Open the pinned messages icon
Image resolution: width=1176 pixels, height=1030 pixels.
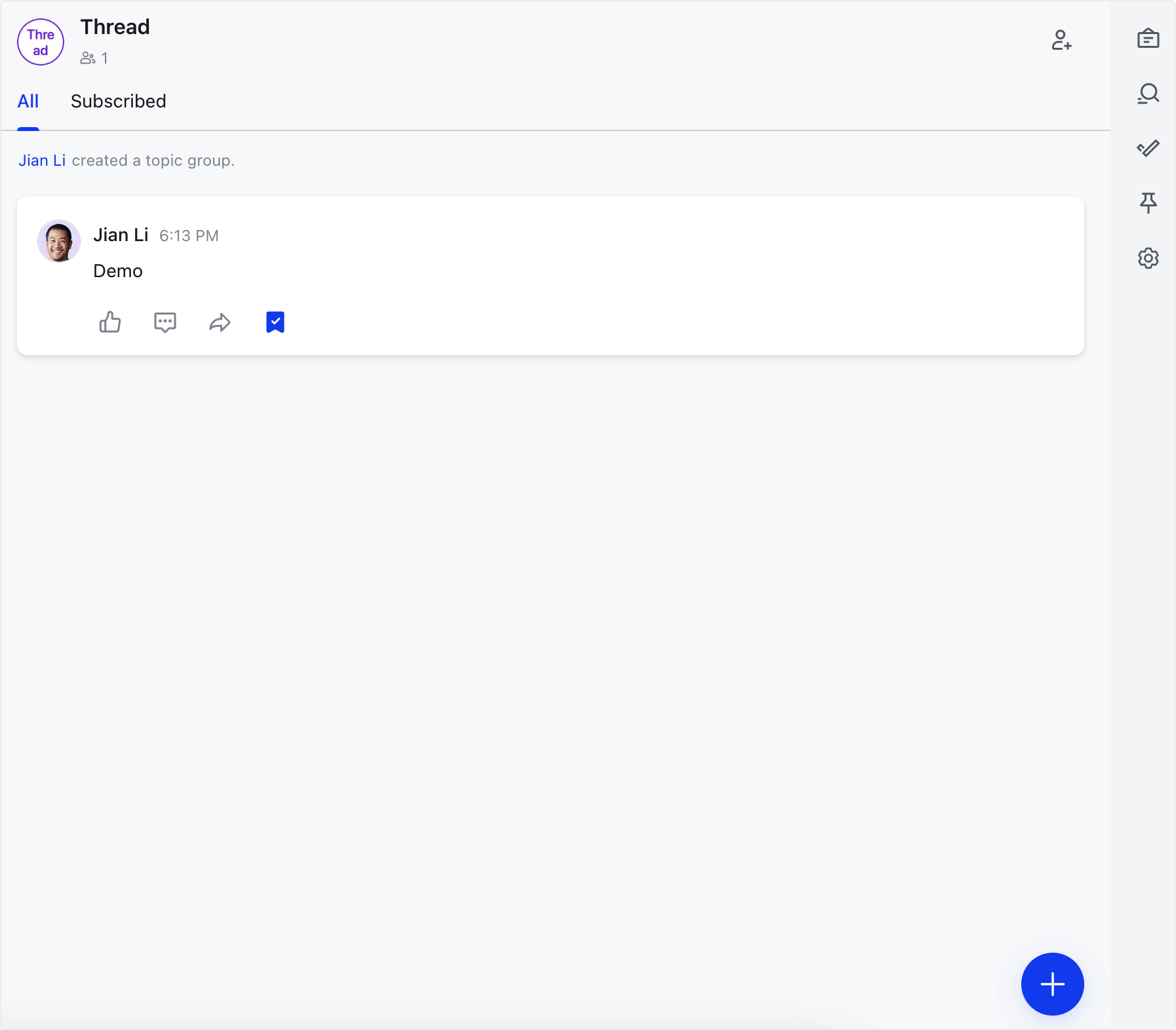point(1148,203)
